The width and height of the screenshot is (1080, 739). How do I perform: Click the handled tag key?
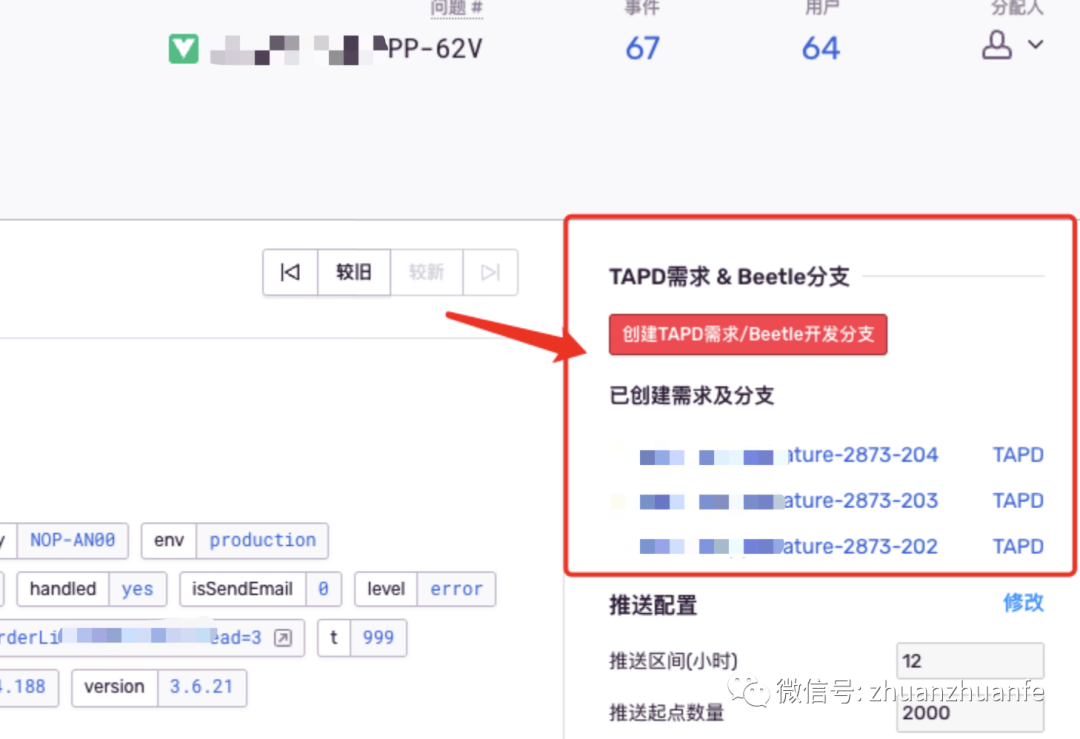coord(63,590)
